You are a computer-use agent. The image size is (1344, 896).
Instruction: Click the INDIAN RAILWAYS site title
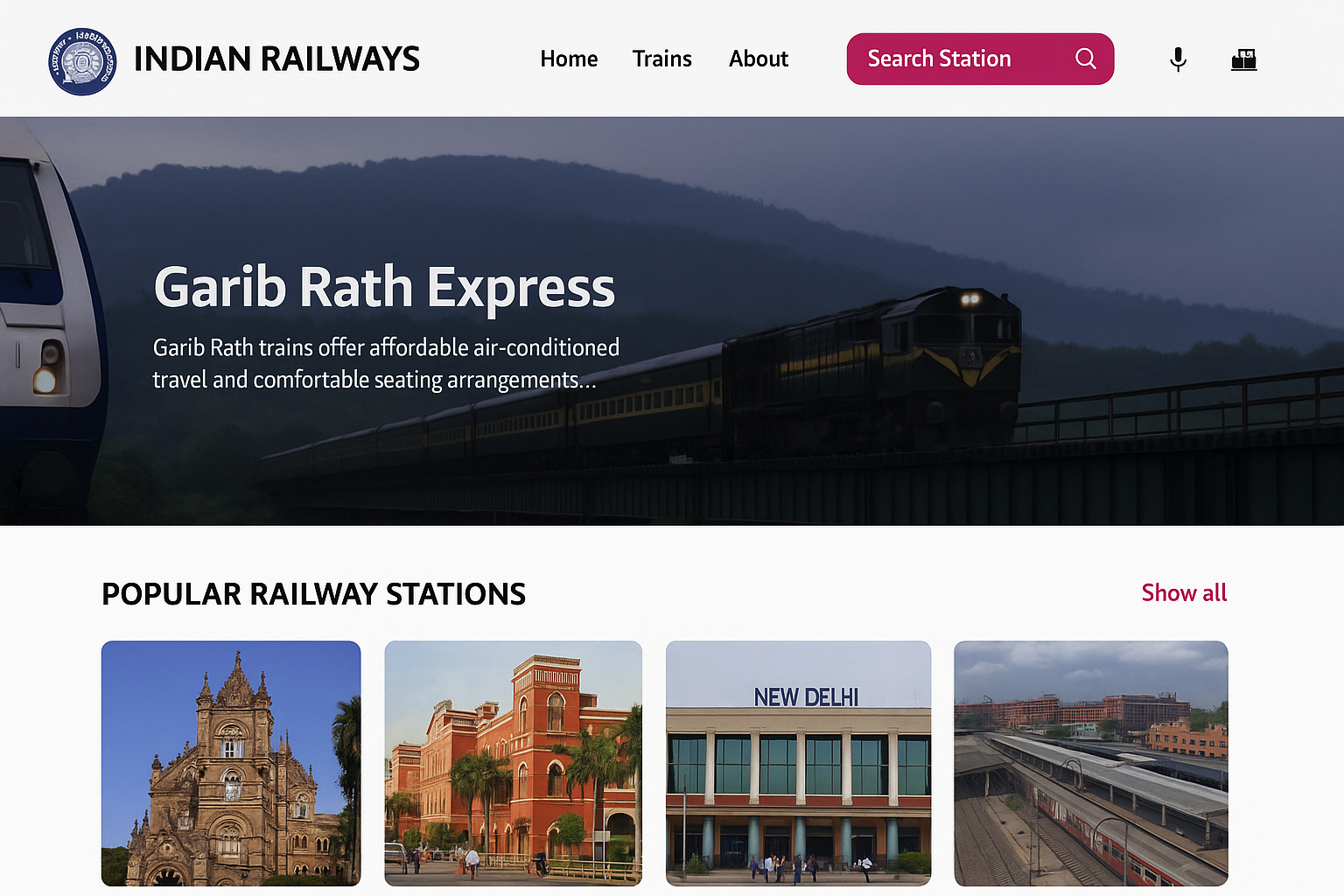pos(276,59)
